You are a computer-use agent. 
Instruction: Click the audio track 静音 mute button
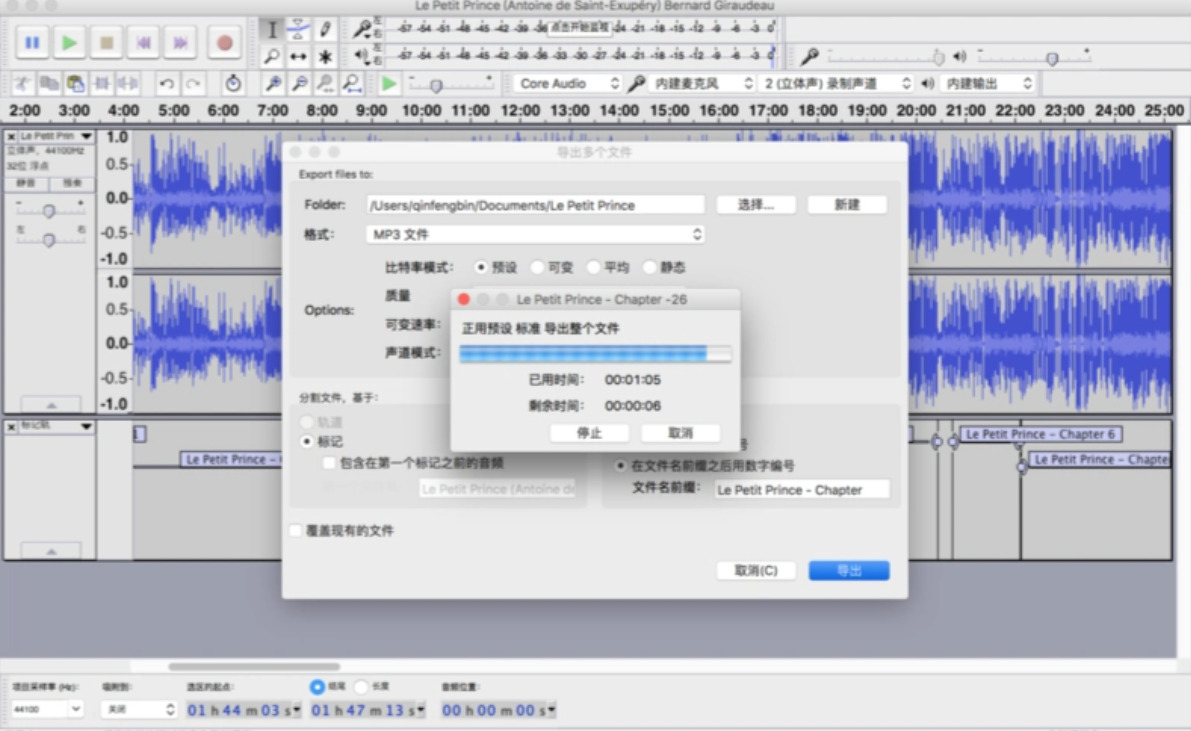coord(27,183)
